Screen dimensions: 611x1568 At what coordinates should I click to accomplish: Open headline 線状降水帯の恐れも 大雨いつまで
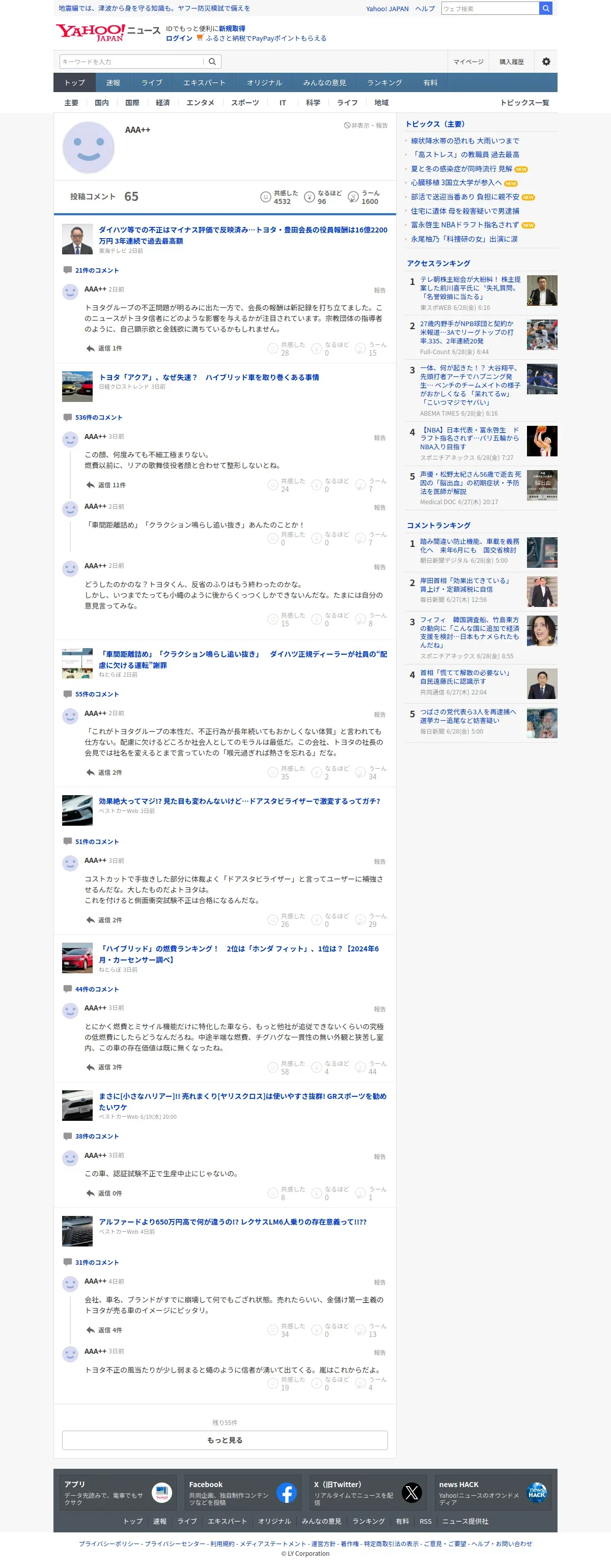click(465, 140)
